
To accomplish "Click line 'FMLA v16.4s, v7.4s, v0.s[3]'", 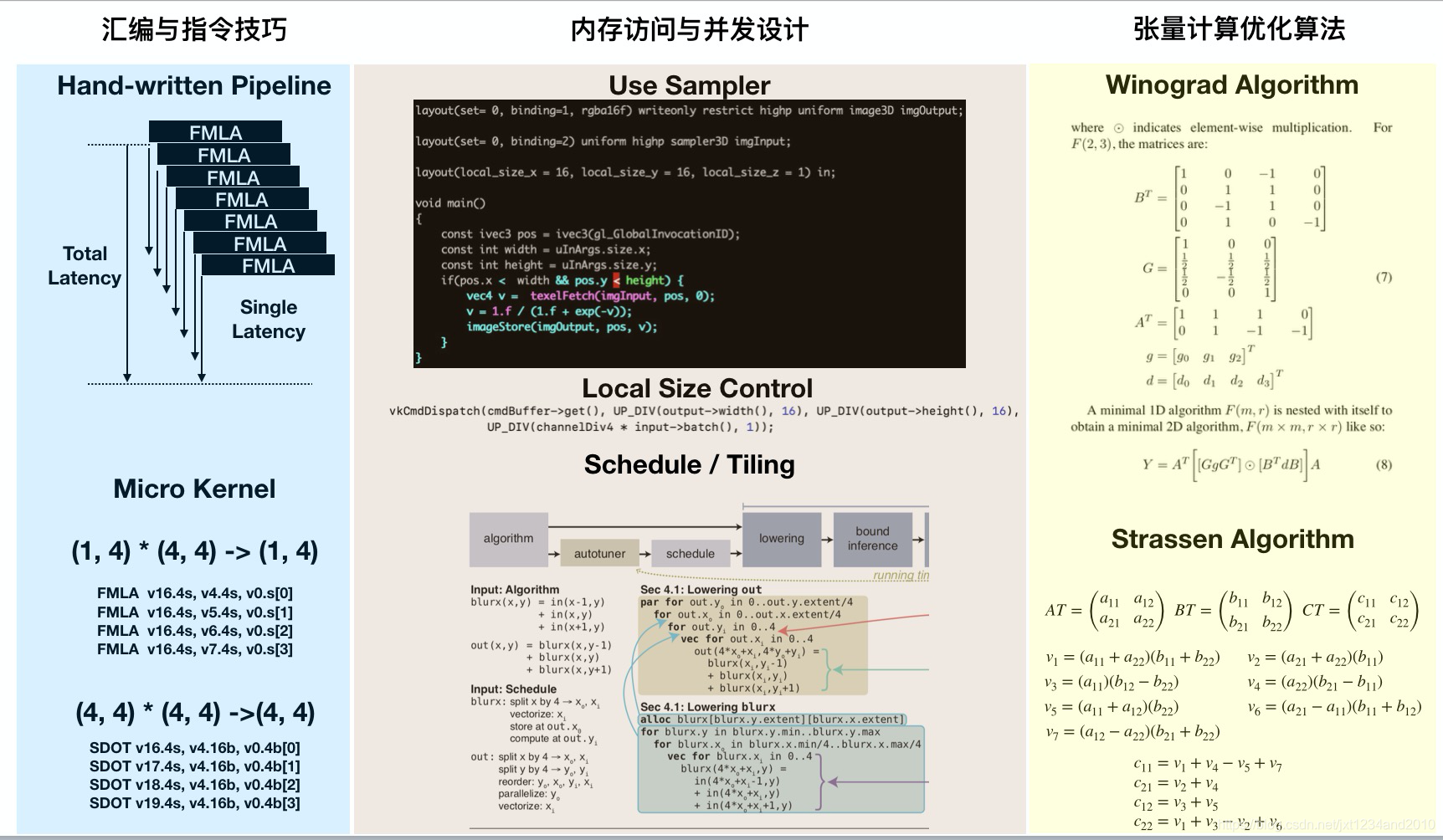I will click(x=195, y=649).
